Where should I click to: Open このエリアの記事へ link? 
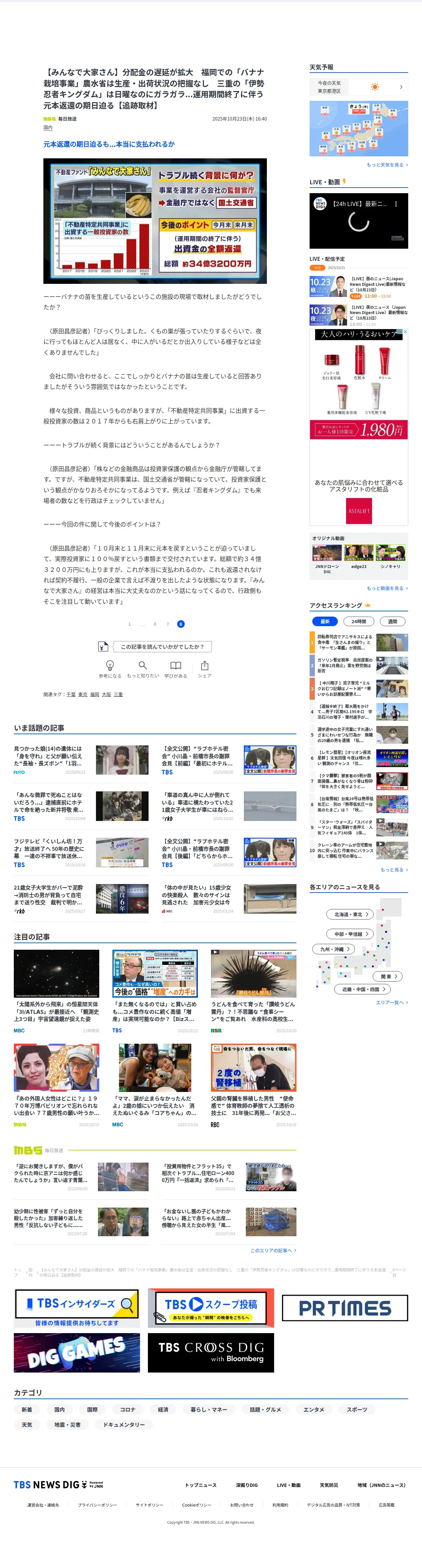coord(273,1250)
